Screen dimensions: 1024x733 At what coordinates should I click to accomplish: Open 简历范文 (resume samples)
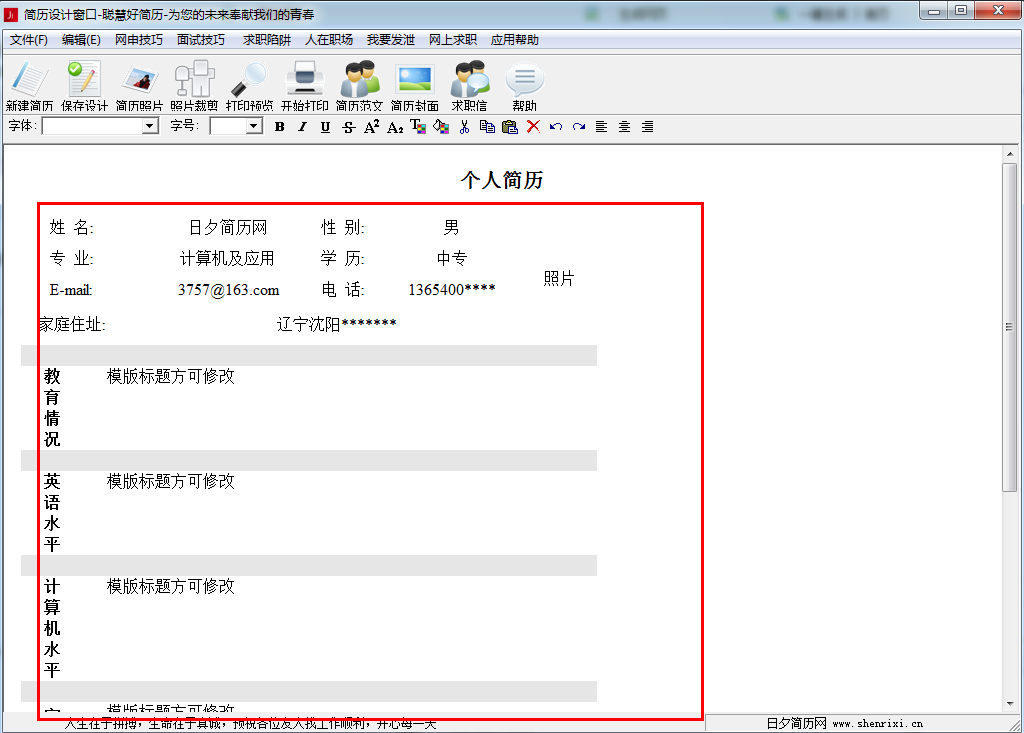pyautogui.click(x=359, y=84)
